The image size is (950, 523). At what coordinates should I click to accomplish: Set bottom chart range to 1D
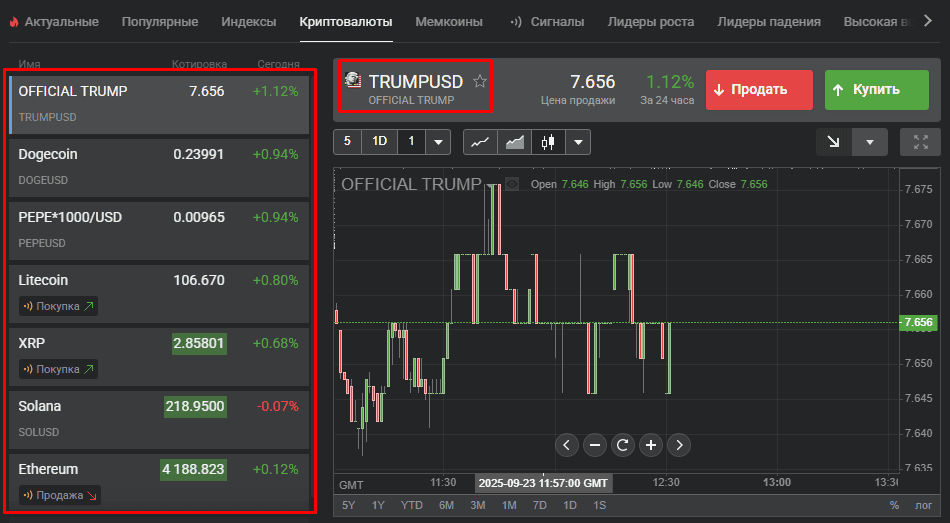(x=570, y=505)
